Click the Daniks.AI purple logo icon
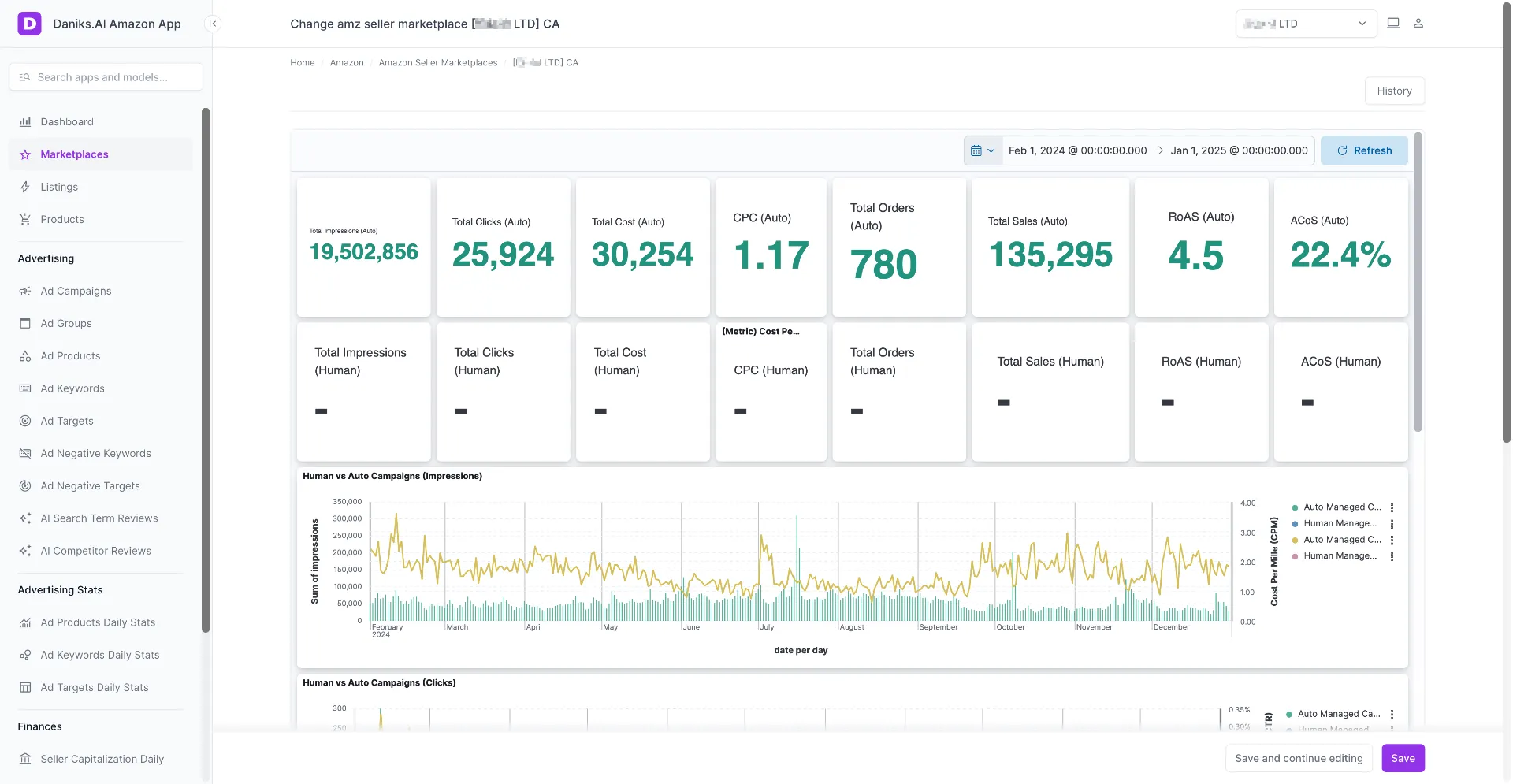The image size is (1513, 784). tap(29, 24)
